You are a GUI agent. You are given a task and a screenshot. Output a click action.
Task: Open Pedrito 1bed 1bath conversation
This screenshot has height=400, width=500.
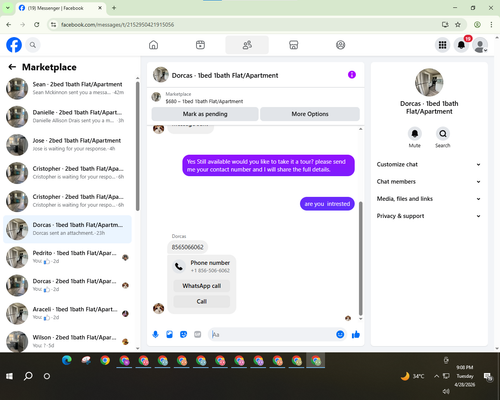coord(67,257)
